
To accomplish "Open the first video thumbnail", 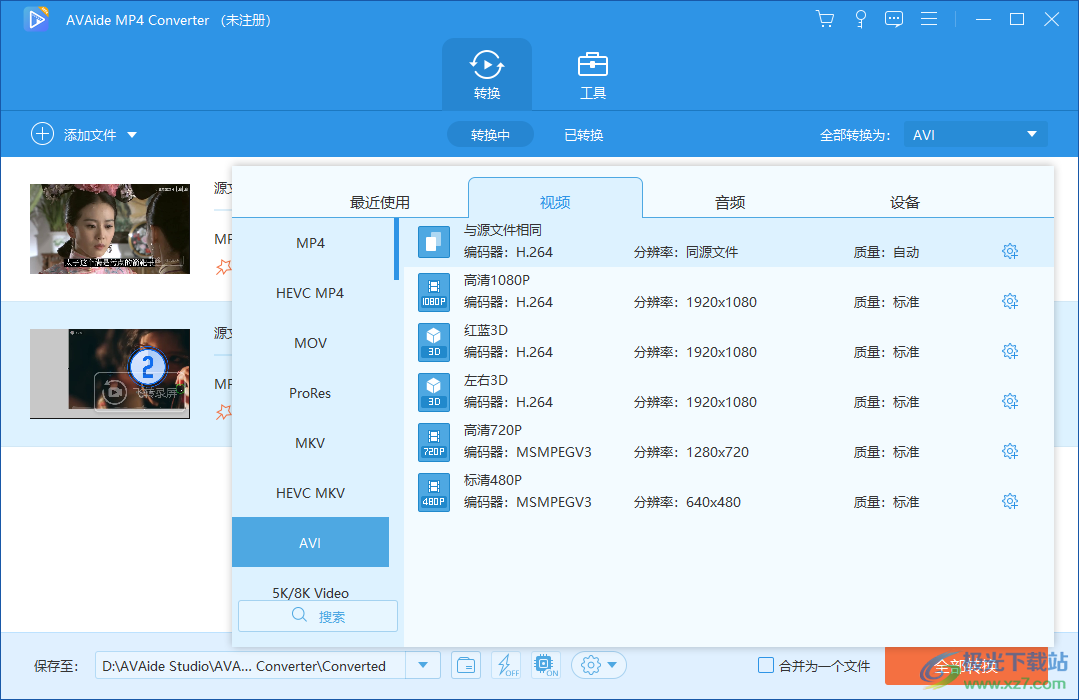I will (x=110, y=229).
